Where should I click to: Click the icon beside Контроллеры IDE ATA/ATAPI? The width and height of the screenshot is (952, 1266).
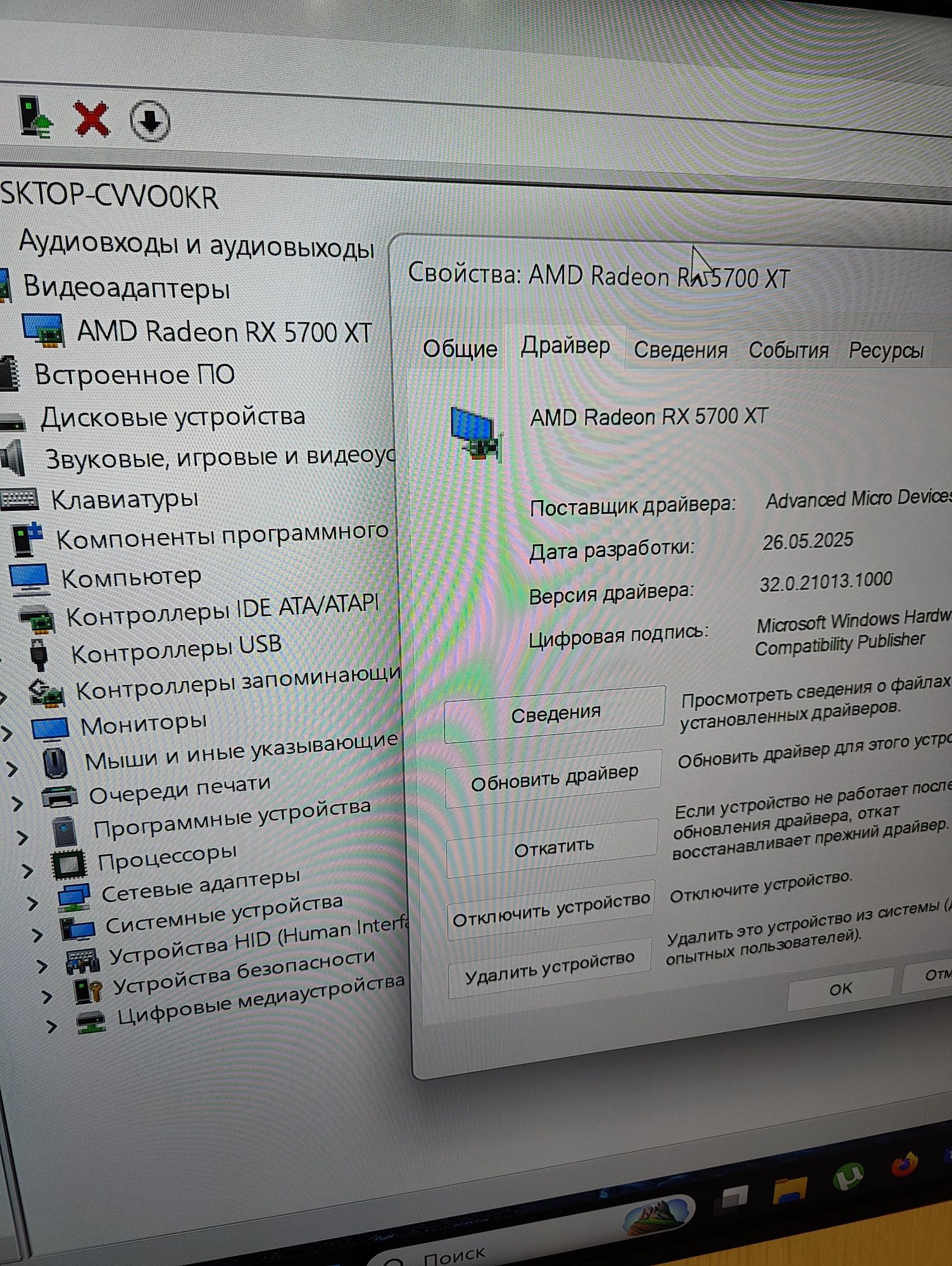37,618
